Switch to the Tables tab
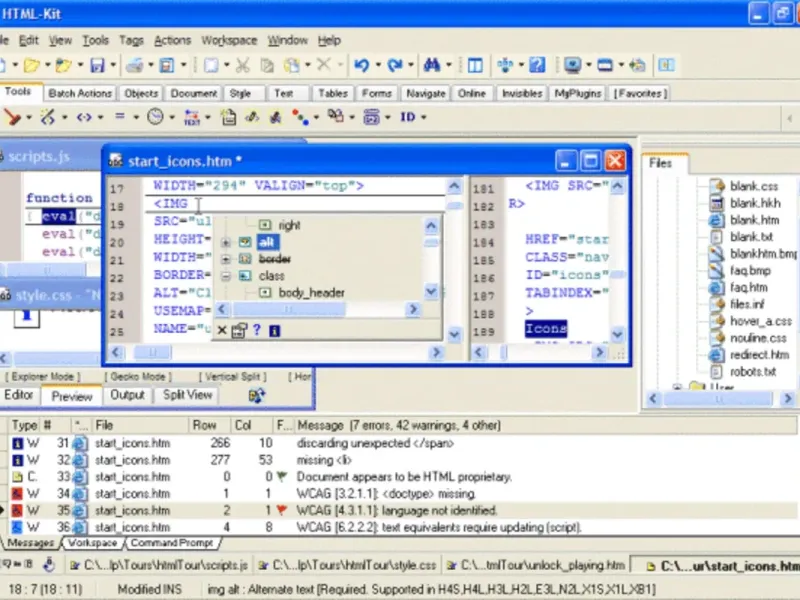 point(333,93)
